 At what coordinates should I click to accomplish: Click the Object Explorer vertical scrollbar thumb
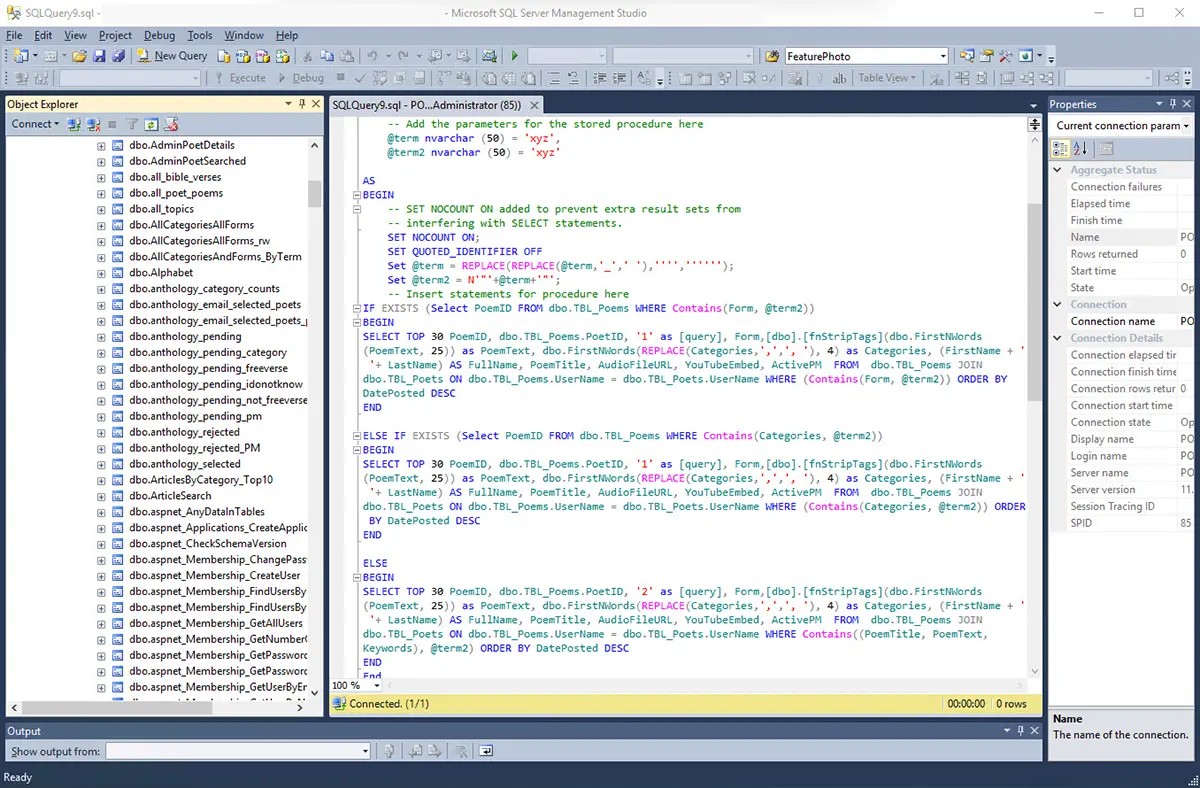pyautogui.click(x=314, y=193)
